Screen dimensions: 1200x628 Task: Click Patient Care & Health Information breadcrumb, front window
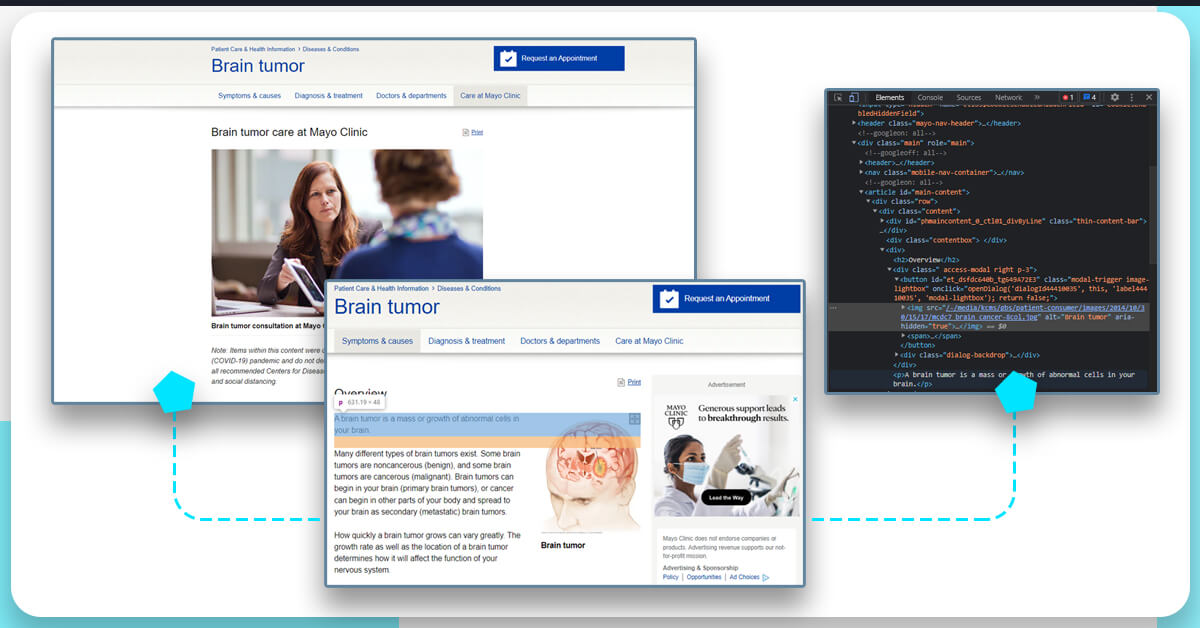point(381,288)
